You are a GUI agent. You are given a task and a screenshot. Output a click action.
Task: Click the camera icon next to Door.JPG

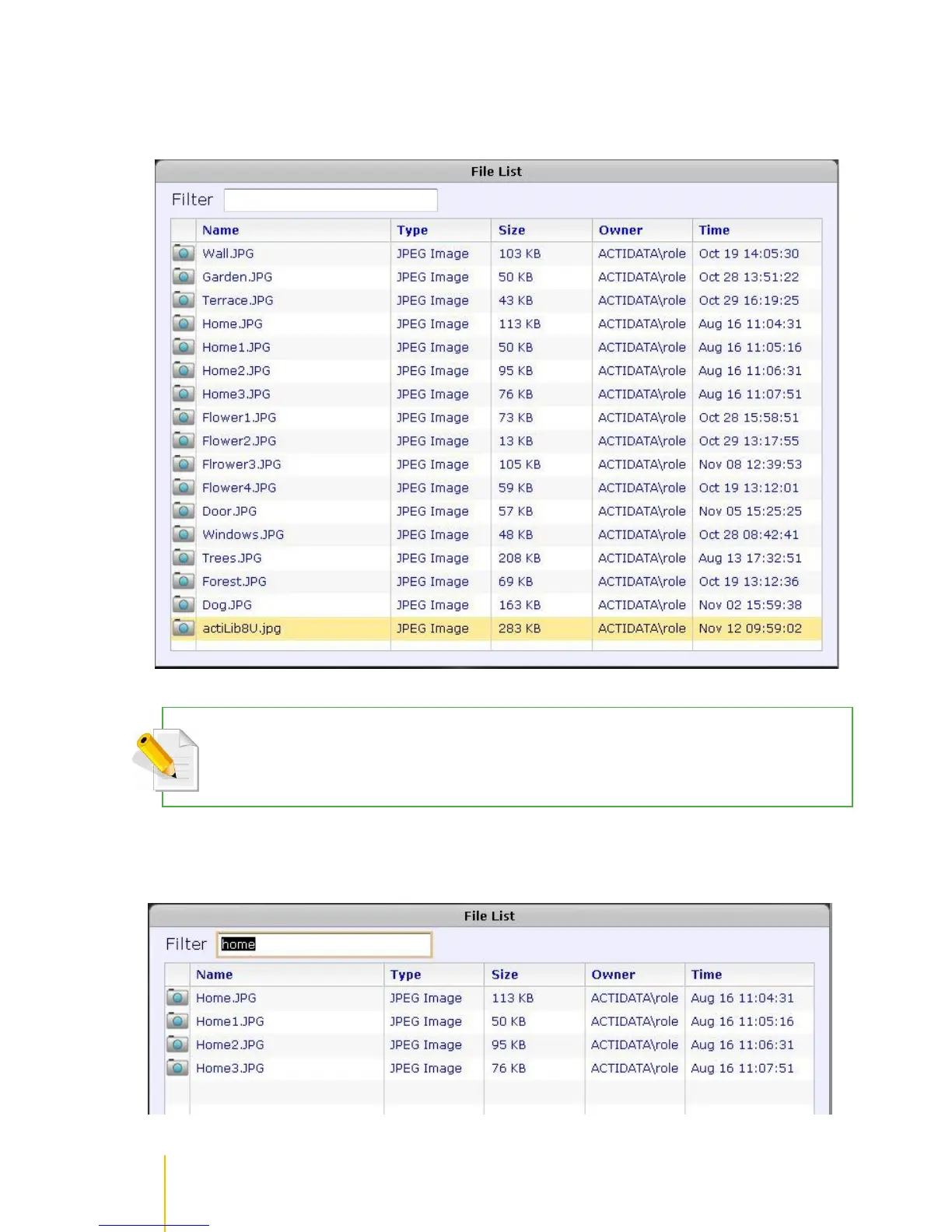coord(184,511)
